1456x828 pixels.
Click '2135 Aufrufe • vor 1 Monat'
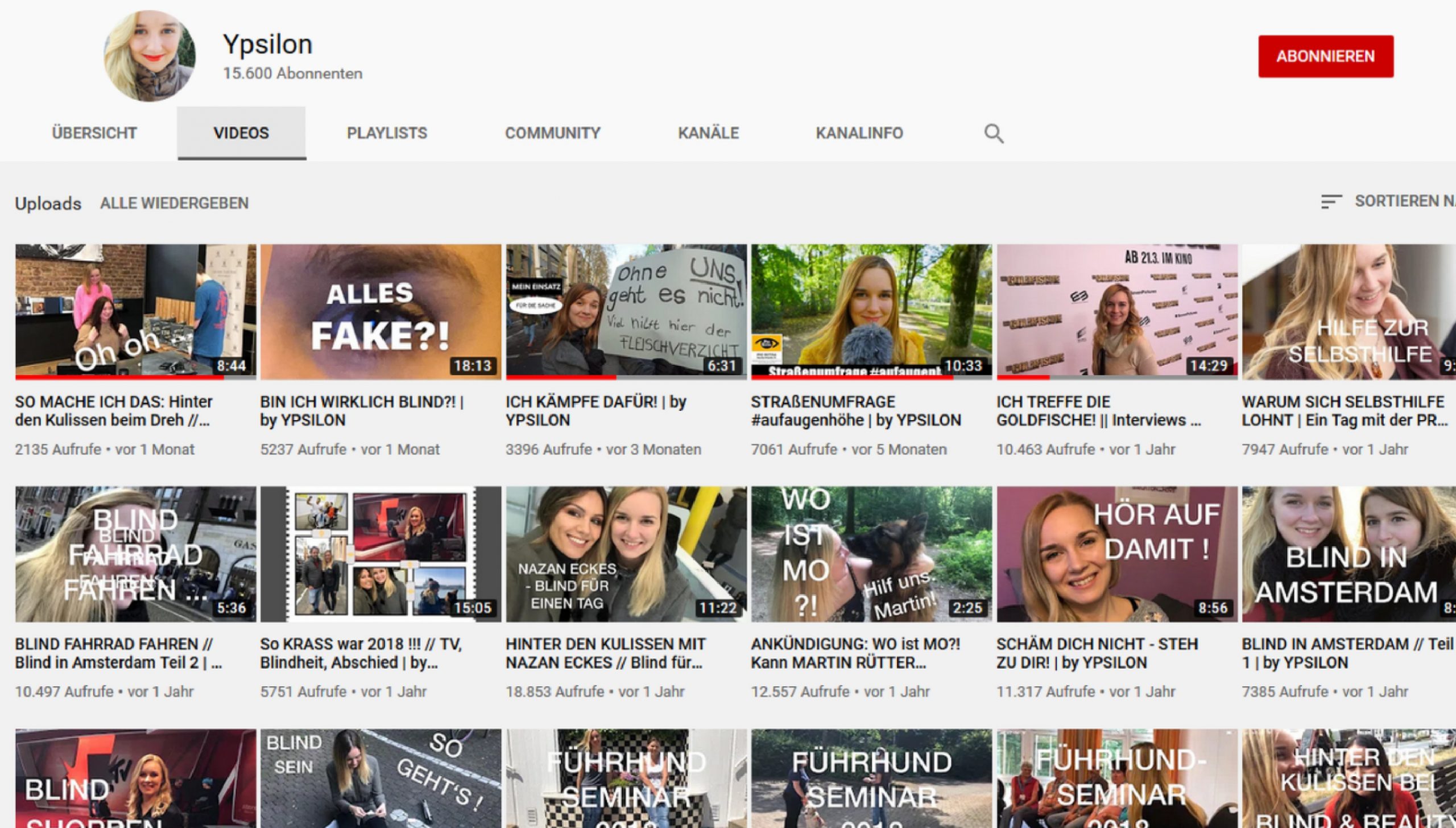pos(105,450)
